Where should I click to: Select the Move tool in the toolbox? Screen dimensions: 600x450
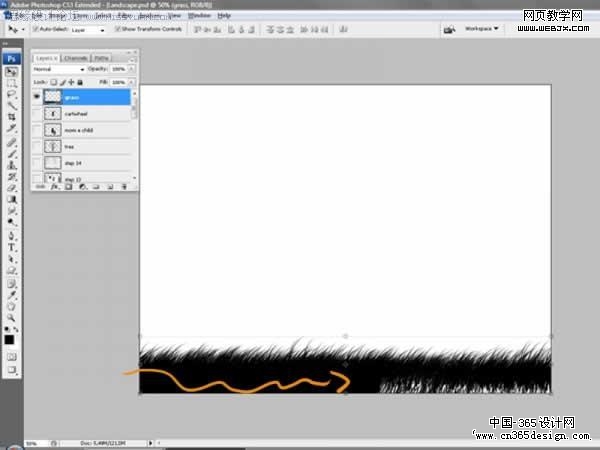pos(11,72)
